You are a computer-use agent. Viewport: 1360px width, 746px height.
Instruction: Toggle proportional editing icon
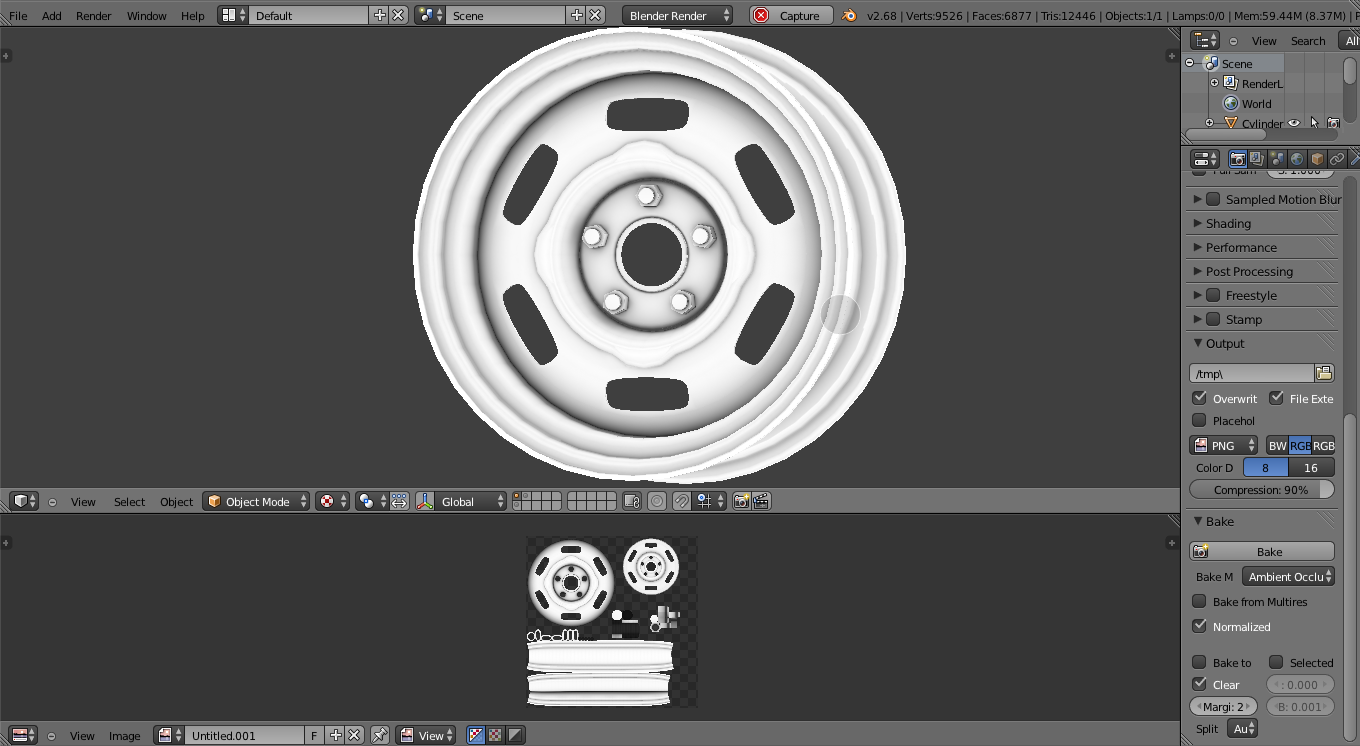point(657,501)
